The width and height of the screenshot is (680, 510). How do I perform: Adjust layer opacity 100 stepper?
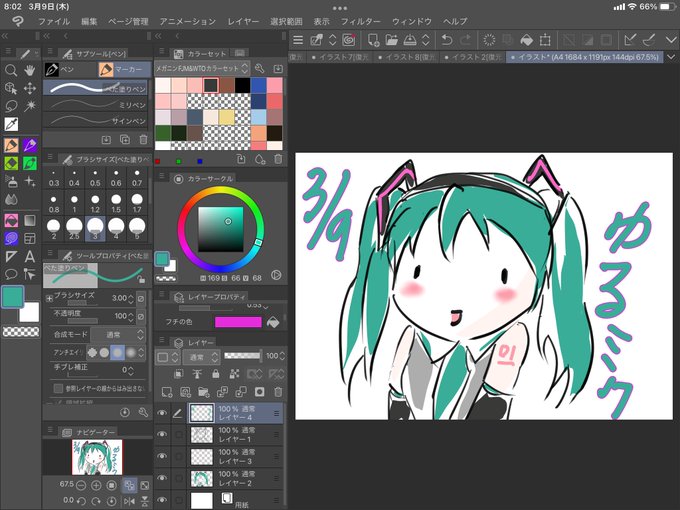tap(282, 356)
